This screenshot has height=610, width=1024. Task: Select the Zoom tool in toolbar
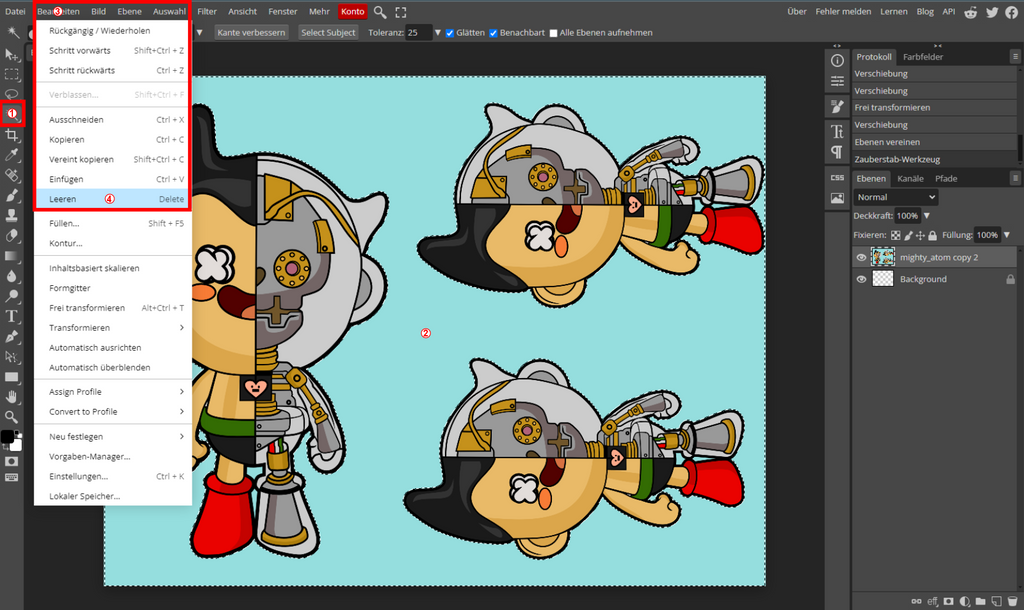12,417
